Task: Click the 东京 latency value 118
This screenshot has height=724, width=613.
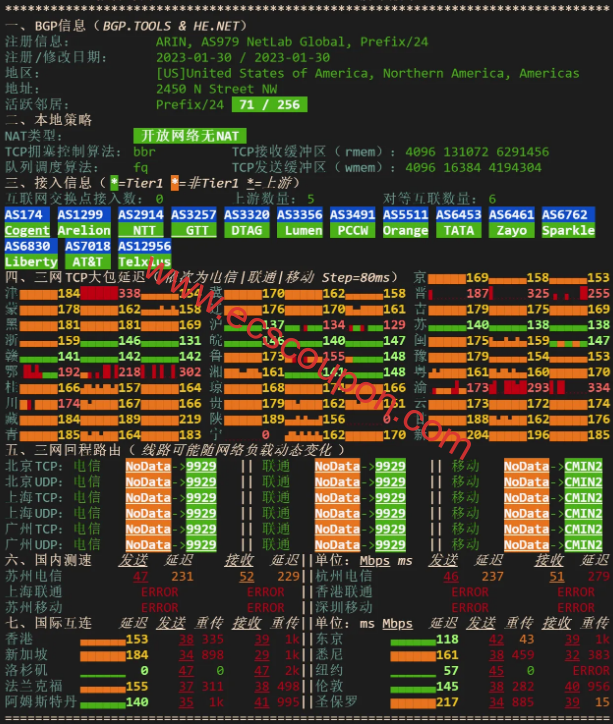Action: (x=447, y=640)
